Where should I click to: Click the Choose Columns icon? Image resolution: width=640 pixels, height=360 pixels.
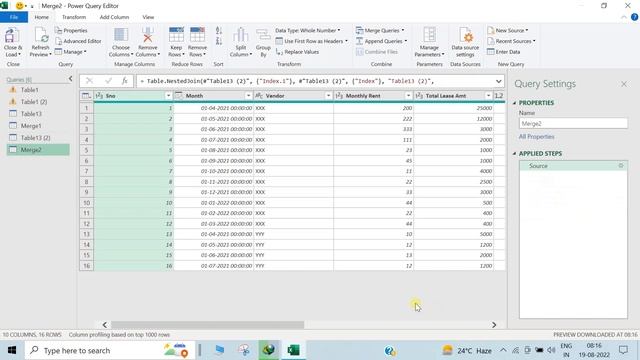tap(121, 36)
